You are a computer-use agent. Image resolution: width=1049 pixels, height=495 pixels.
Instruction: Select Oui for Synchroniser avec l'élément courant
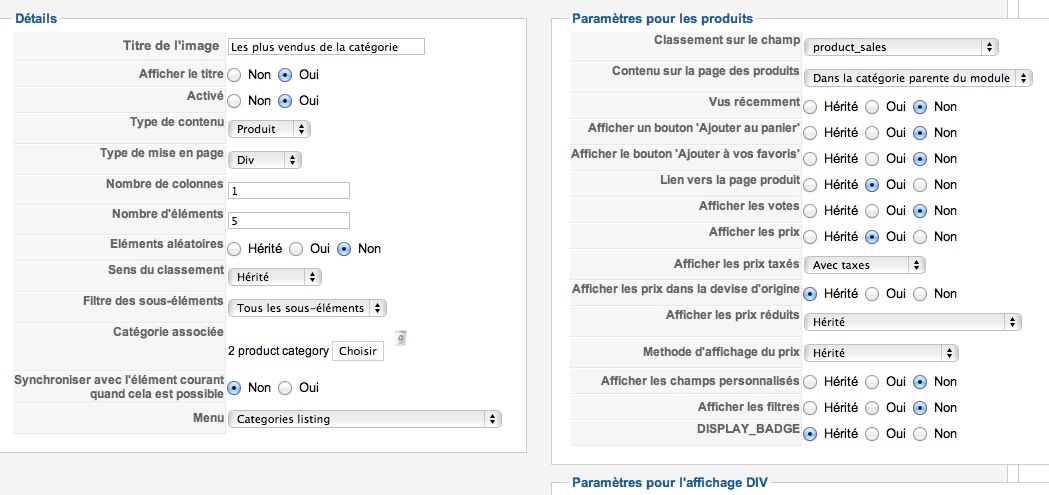(x=285, y=388)
